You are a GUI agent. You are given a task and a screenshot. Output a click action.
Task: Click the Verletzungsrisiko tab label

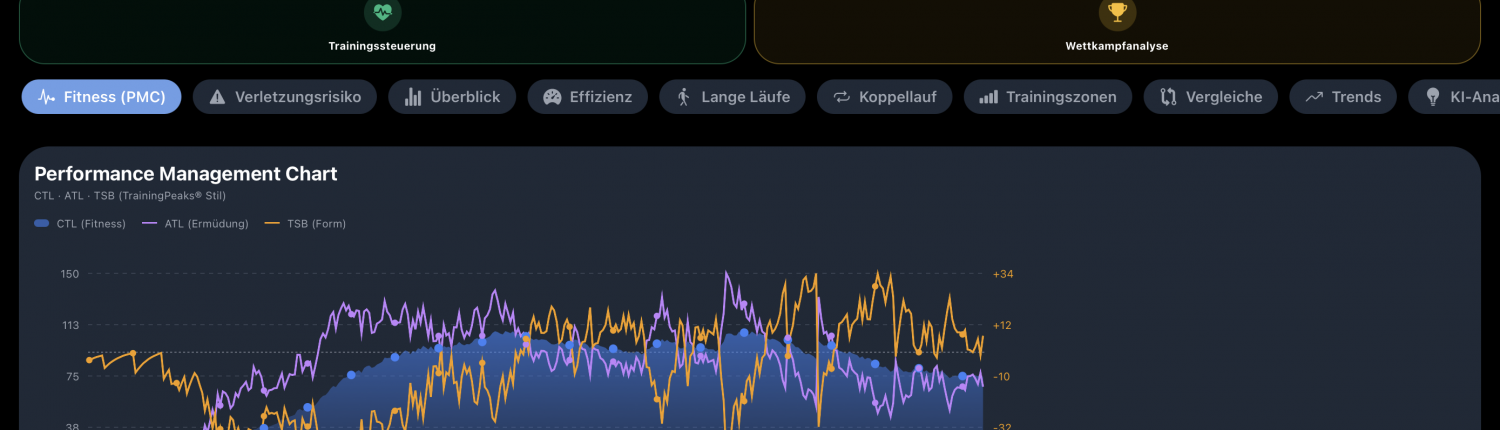[x=298, y=97]
